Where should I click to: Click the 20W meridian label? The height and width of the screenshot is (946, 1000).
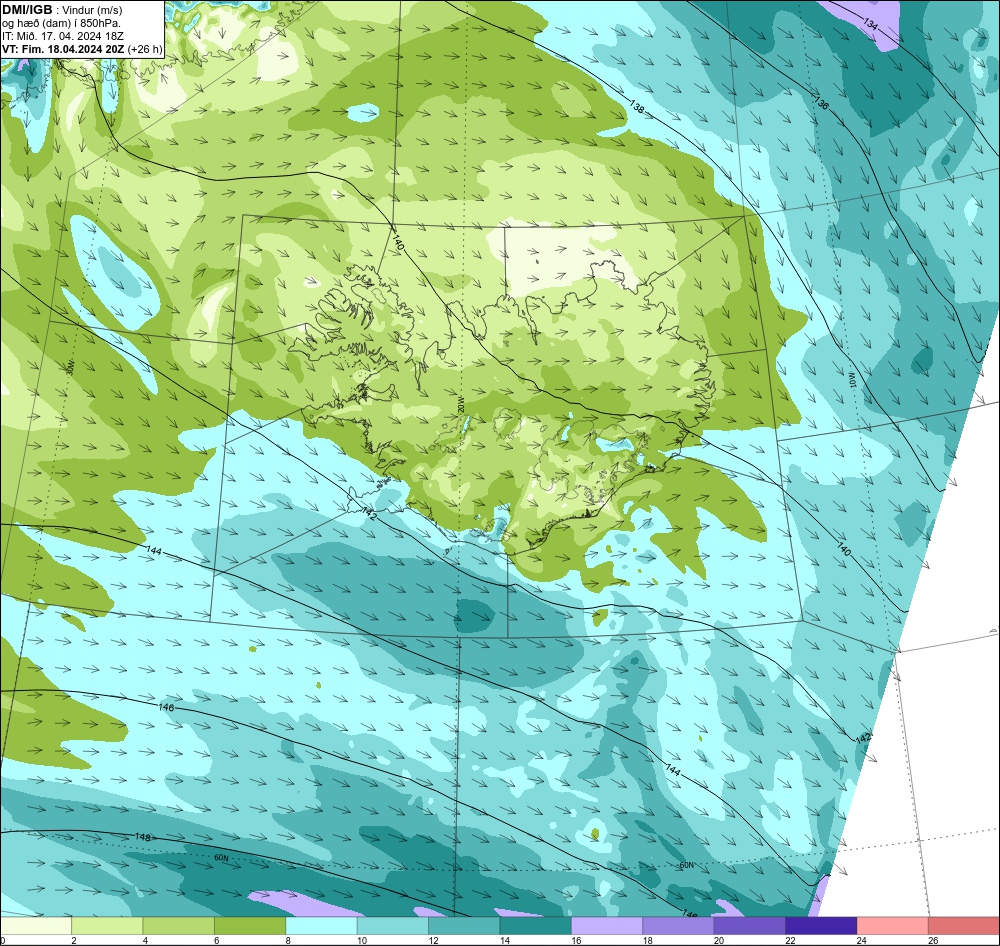click(460, 407)
